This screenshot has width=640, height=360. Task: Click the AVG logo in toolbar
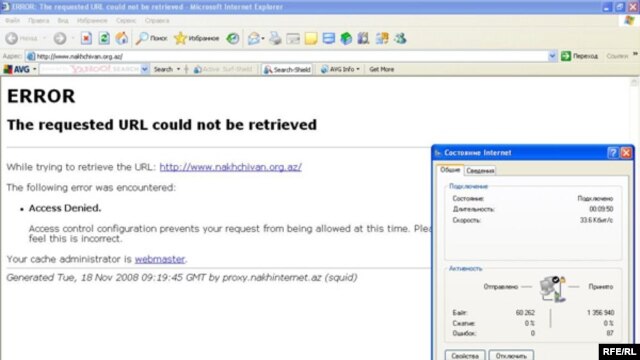[16, 69]
